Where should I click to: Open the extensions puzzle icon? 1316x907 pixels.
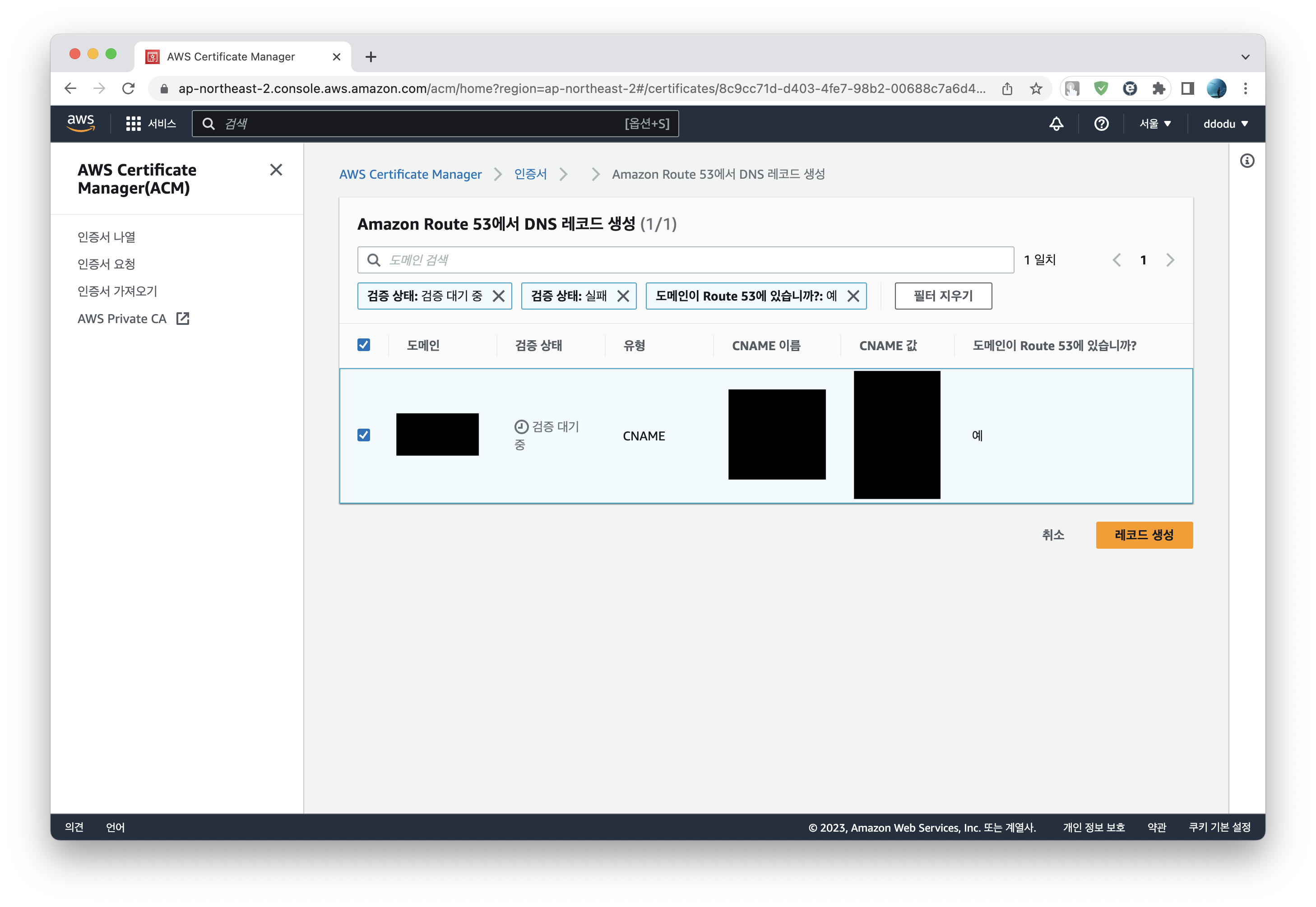pos(1158,88)
